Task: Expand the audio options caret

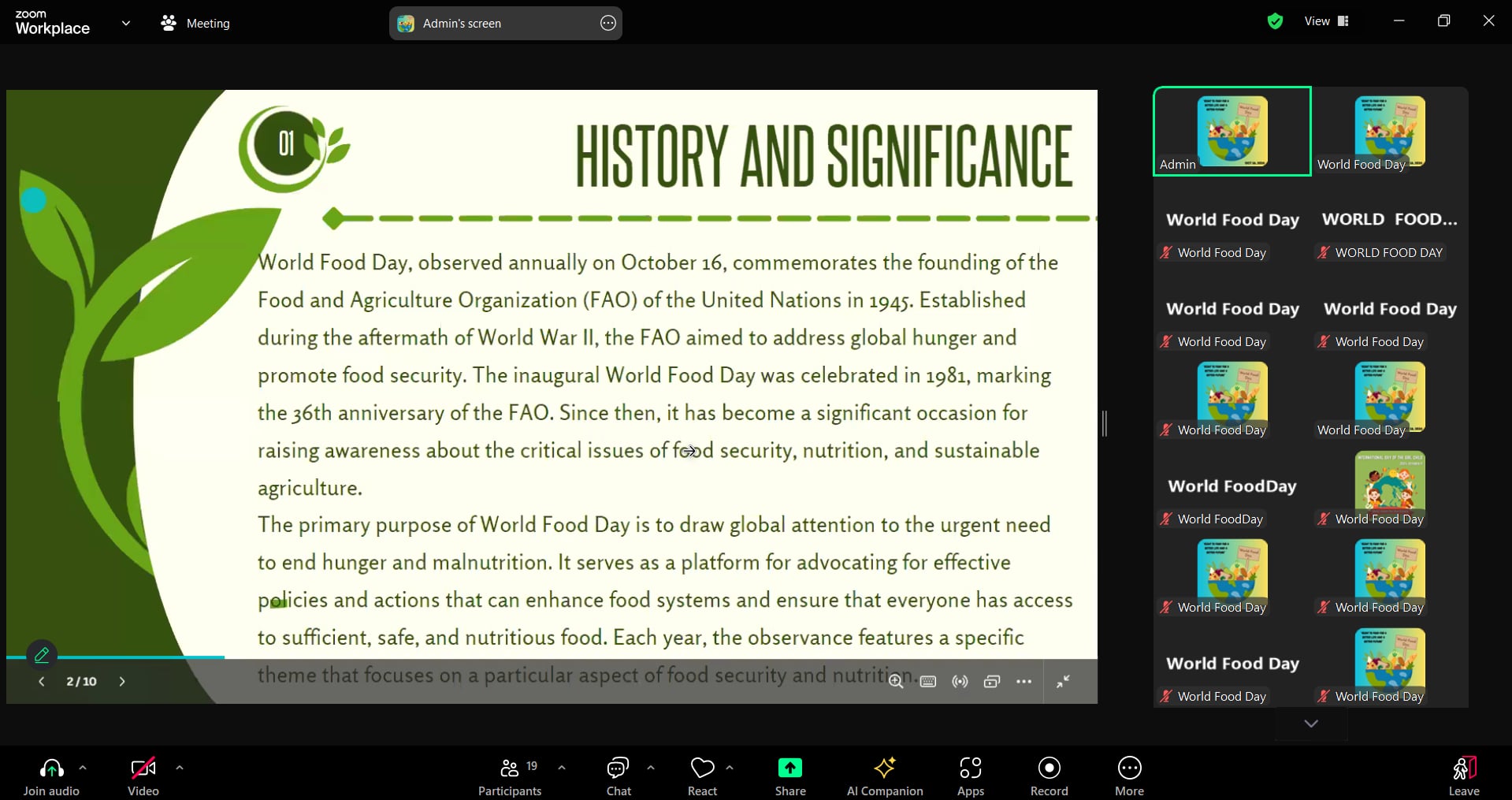Action: (83, 767)
